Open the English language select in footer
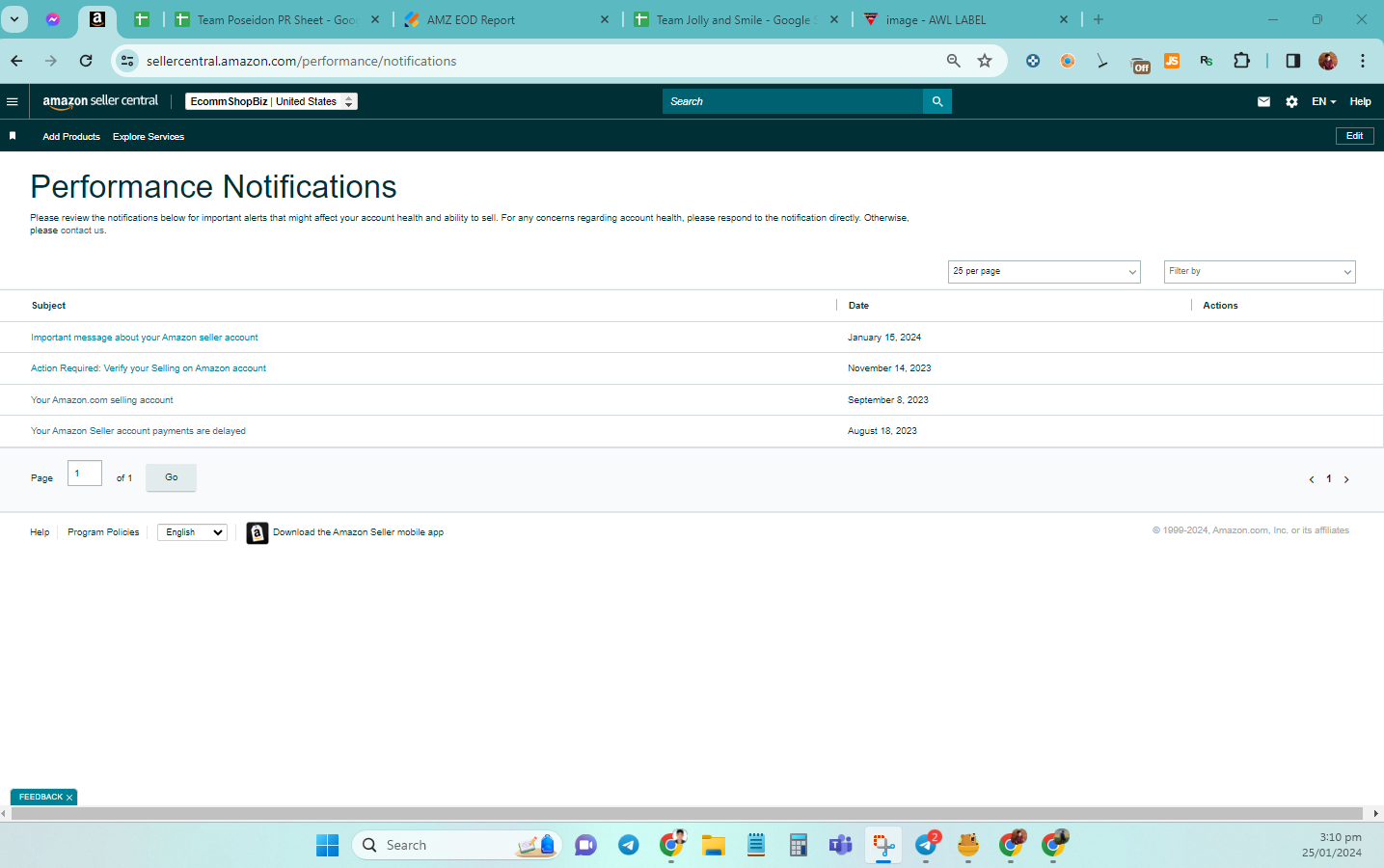 (x=193, y=532)
